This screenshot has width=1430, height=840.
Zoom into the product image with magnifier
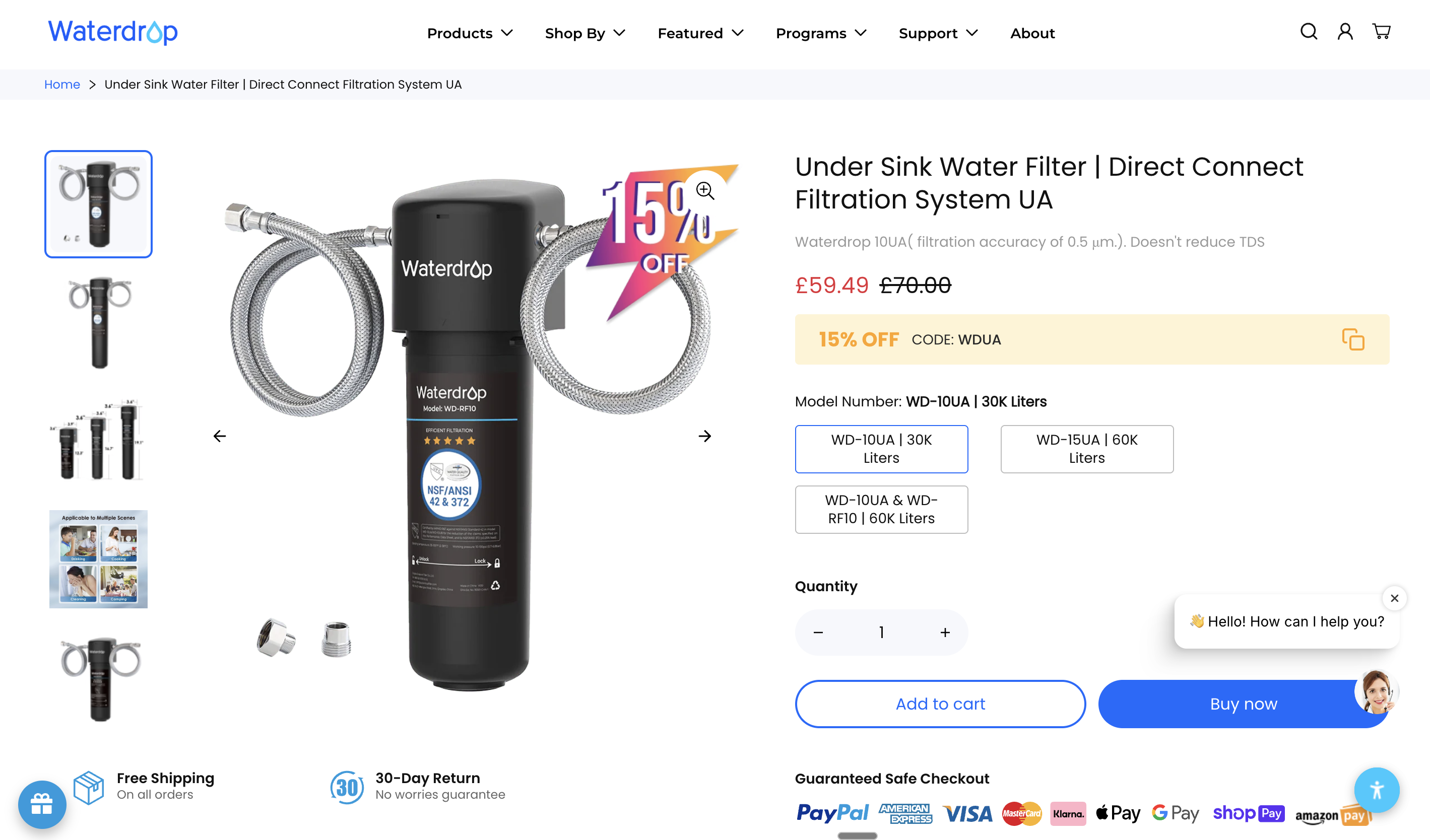[x=705, y=191]
